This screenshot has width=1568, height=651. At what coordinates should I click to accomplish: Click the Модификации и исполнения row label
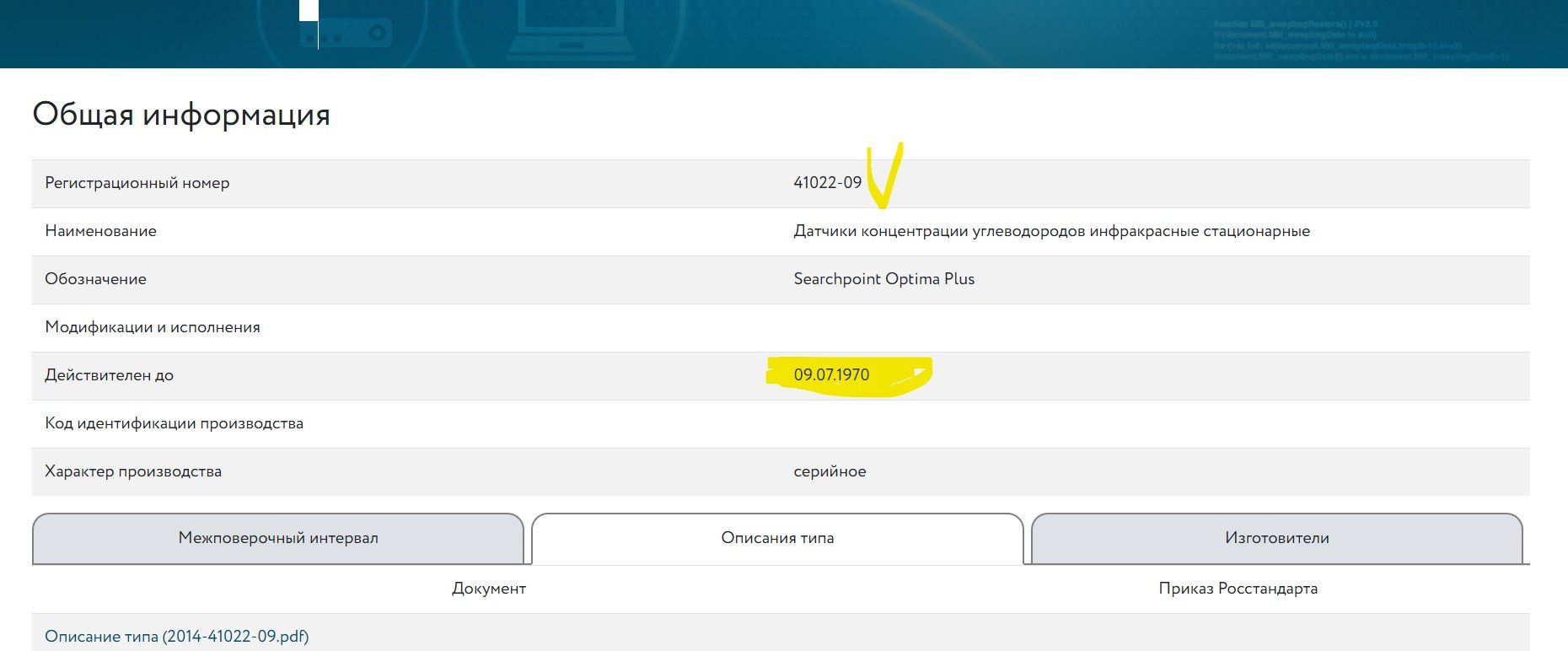click(x=153, y=327)
